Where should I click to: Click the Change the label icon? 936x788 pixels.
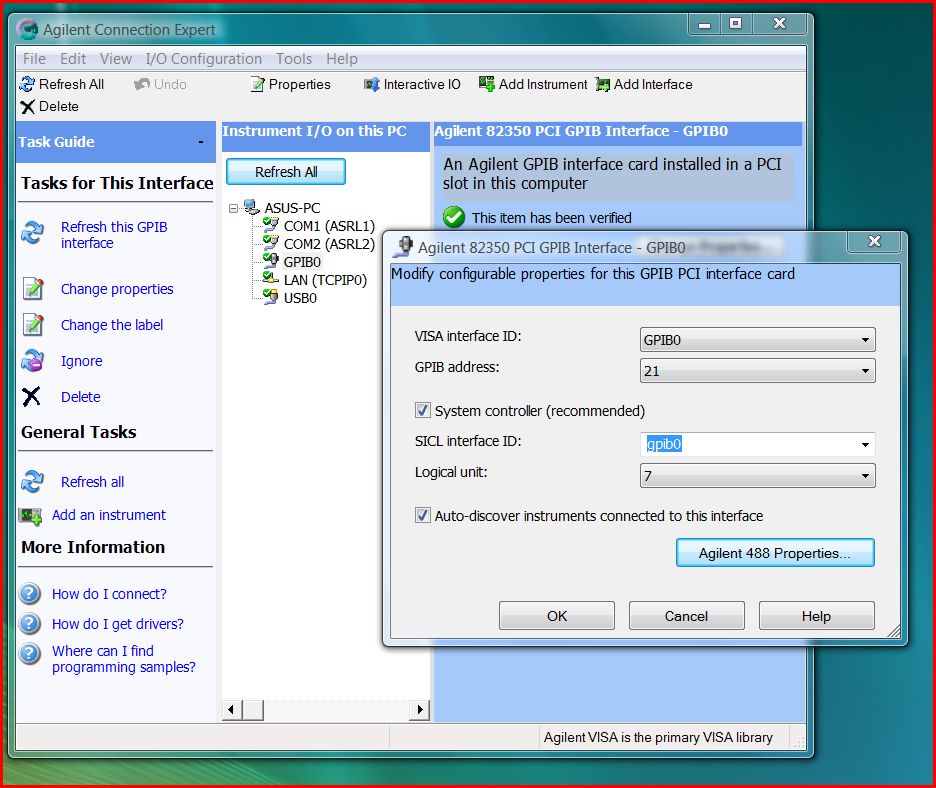(x=33, y=325)
